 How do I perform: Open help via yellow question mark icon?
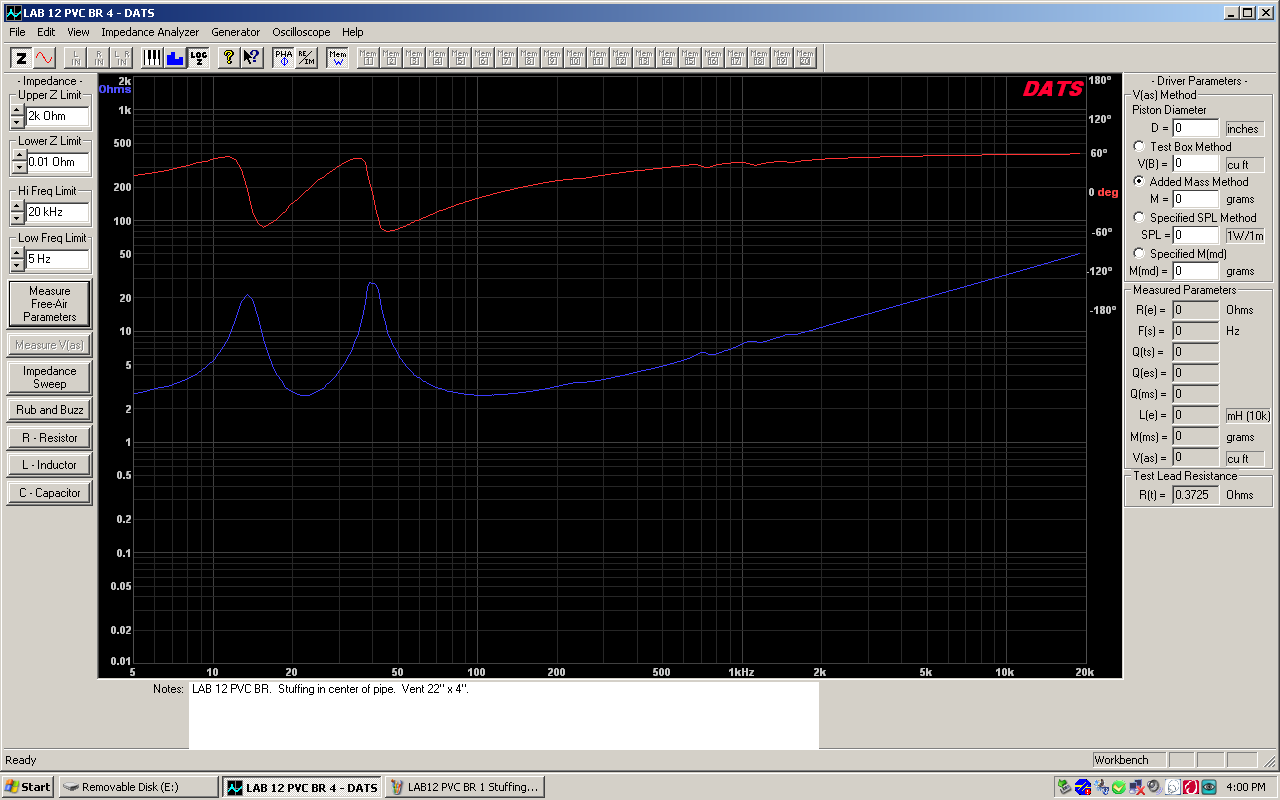(229, 58)
